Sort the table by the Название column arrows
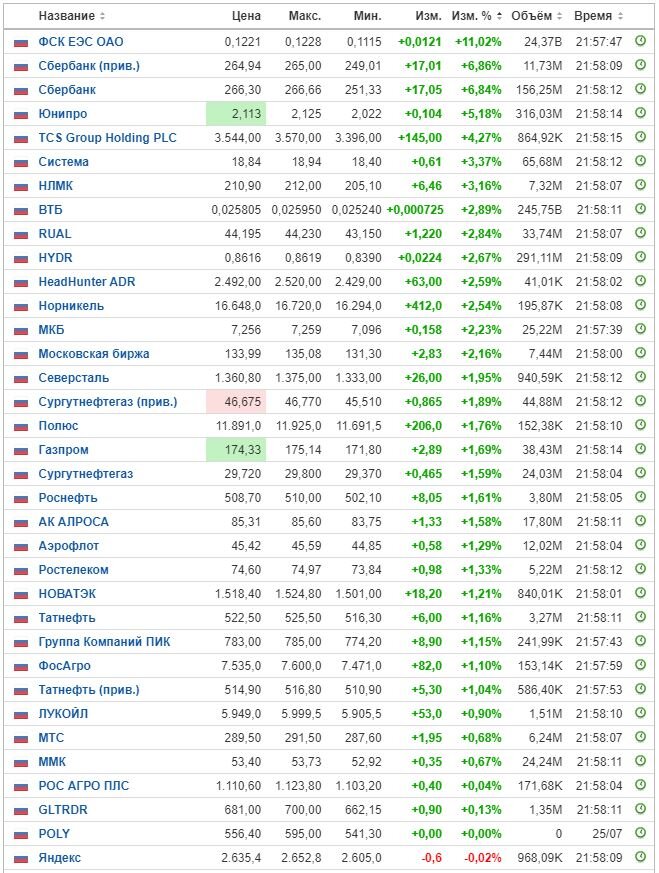 [102, 16]
